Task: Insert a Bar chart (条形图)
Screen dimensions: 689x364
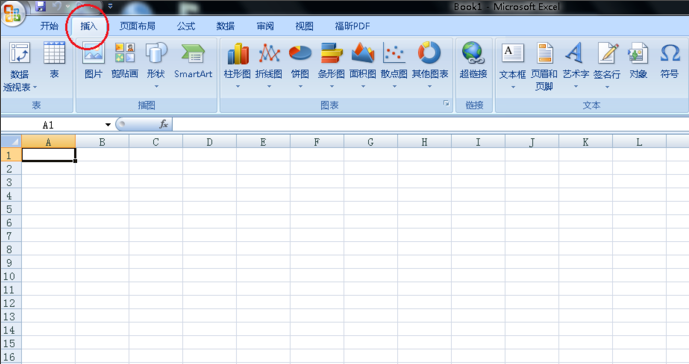Action: click(331, 65)
